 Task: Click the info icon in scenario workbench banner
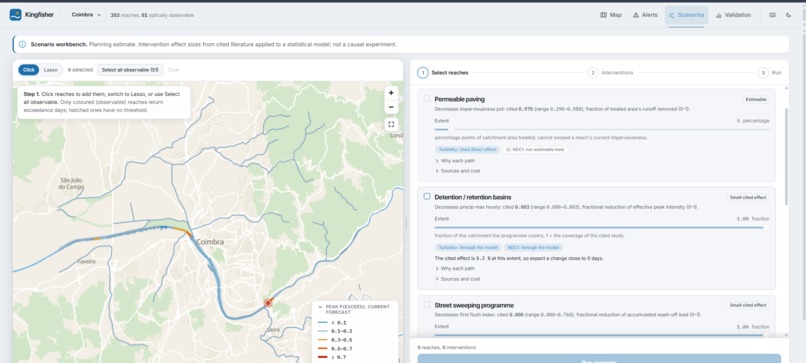(22, 44)
